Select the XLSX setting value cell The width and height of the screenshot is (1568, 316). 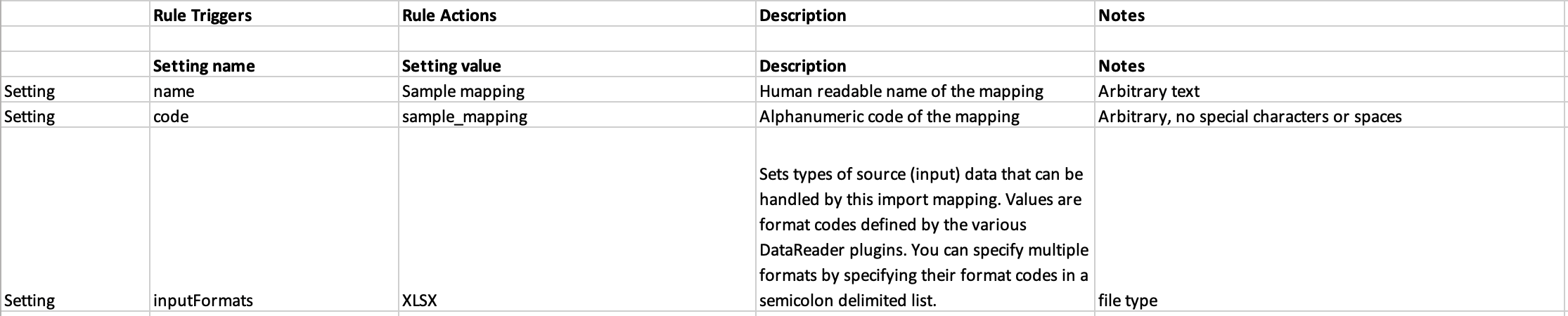(x=577, y=219)
